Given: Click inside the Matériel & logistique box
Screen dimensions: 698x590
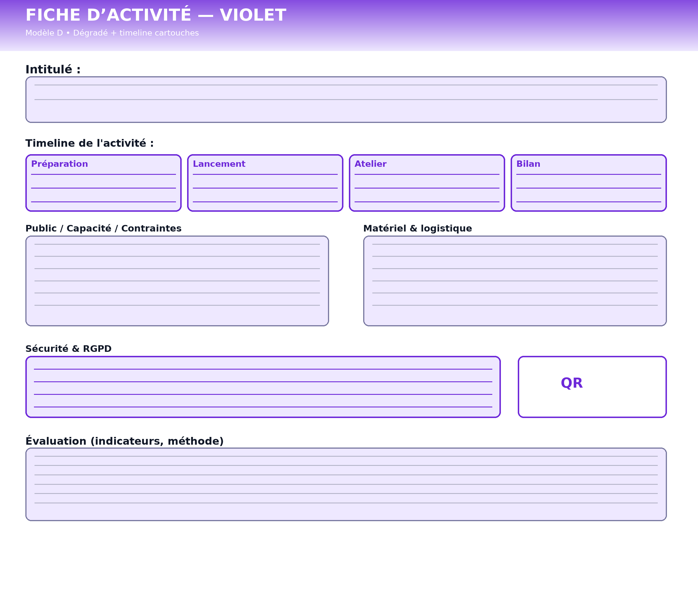Looking at the screenshot, I should coord(514,281).
